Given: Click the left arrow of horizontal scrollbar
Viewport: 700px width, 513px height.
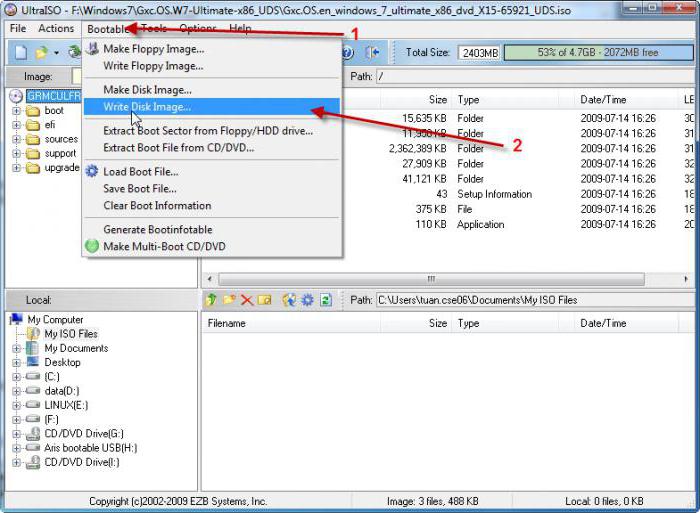Looking at the screenshot, I should pyautogui.click(x=210, y=279).
